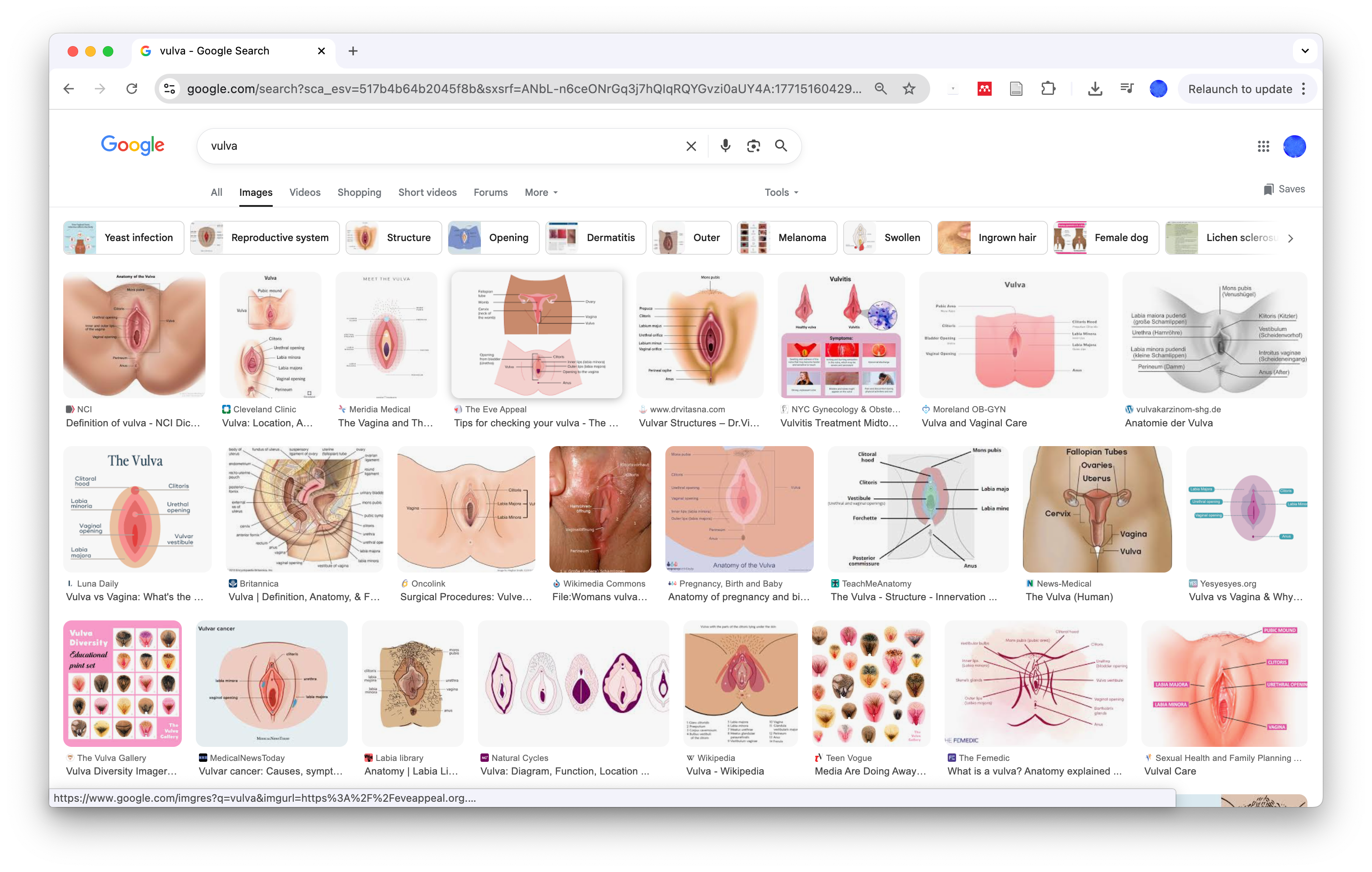The height and width of the screenshot is (872, 1372).
Task: Filter by the Melanoma chip
Action: tap(787, 238)
